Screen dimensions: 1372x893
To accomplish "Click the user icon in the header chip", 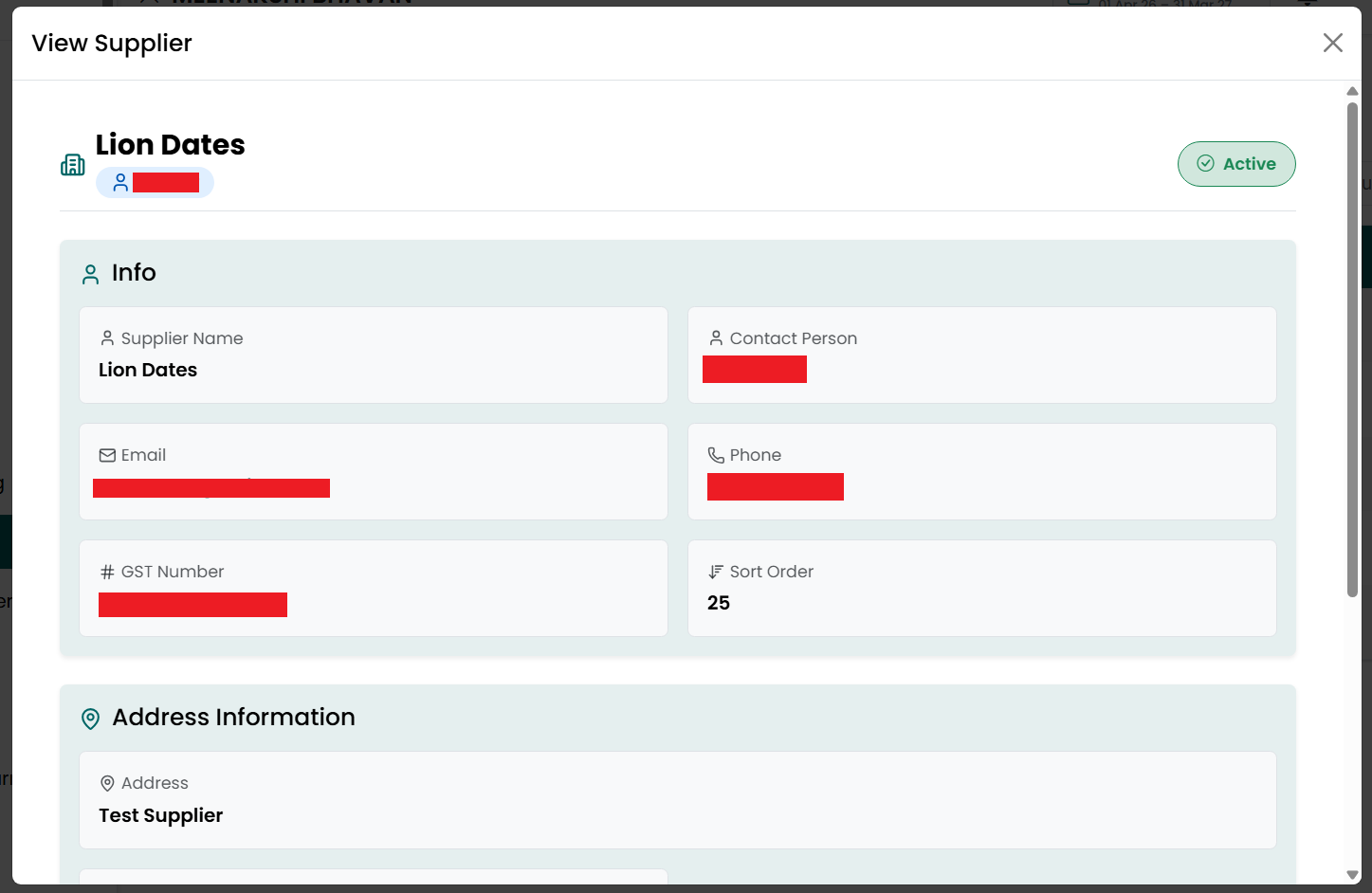I will click(120, 182).
